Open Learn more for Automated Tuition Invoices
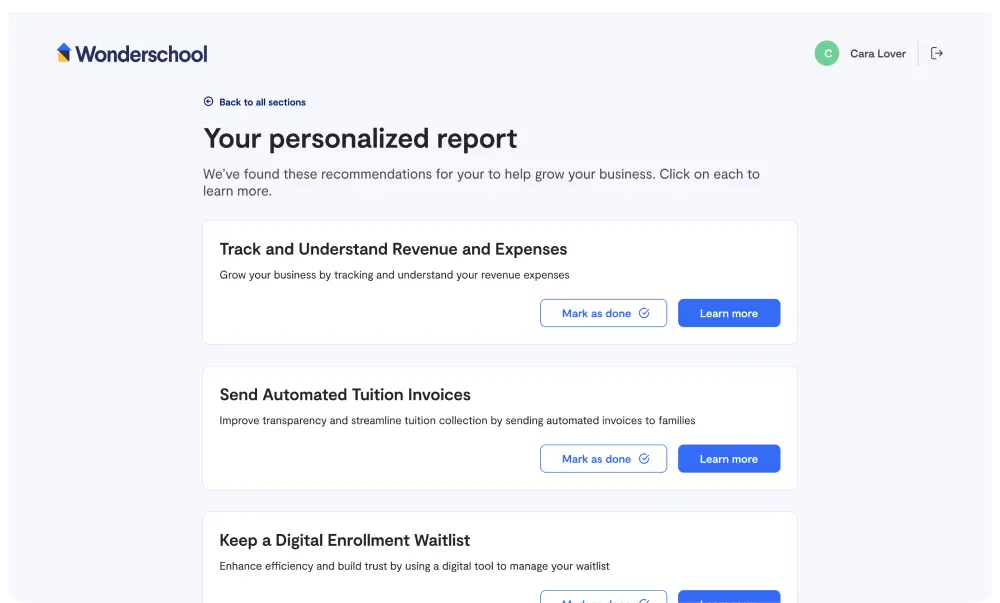 pyautogui.click(x=728, y=459)
